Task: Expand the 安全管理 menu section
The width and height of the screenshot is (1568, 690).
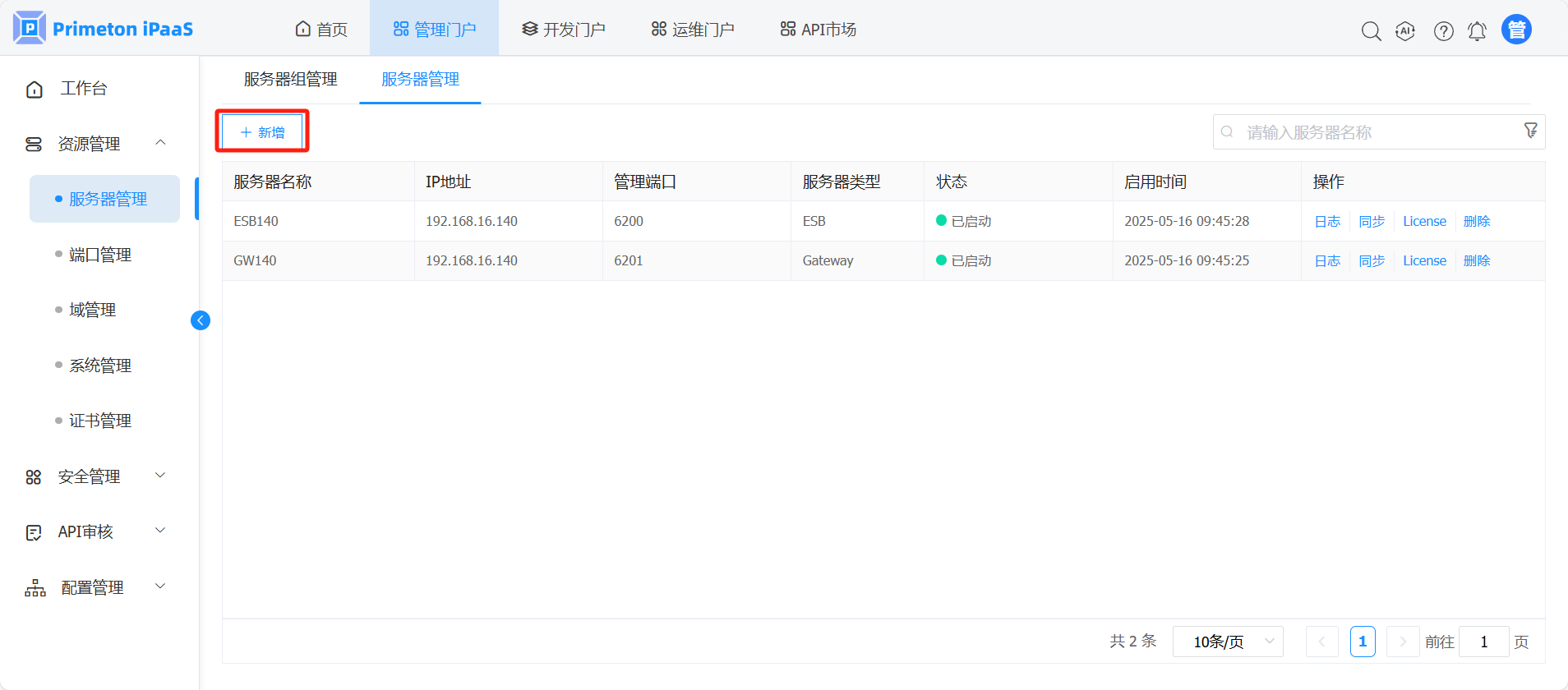Action: click(x=161, y=476)
